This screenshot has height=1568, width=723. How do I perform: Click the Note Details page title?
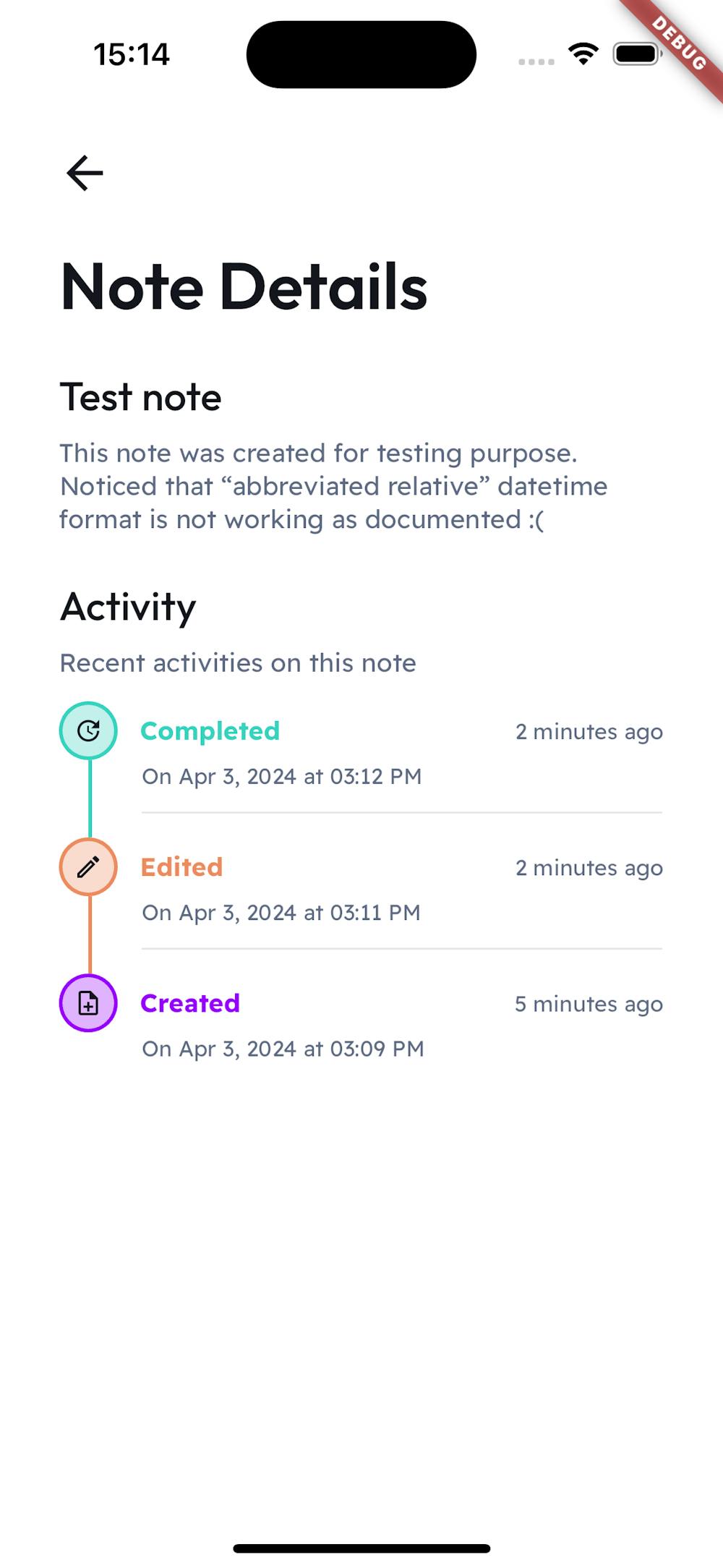[244, 287]
